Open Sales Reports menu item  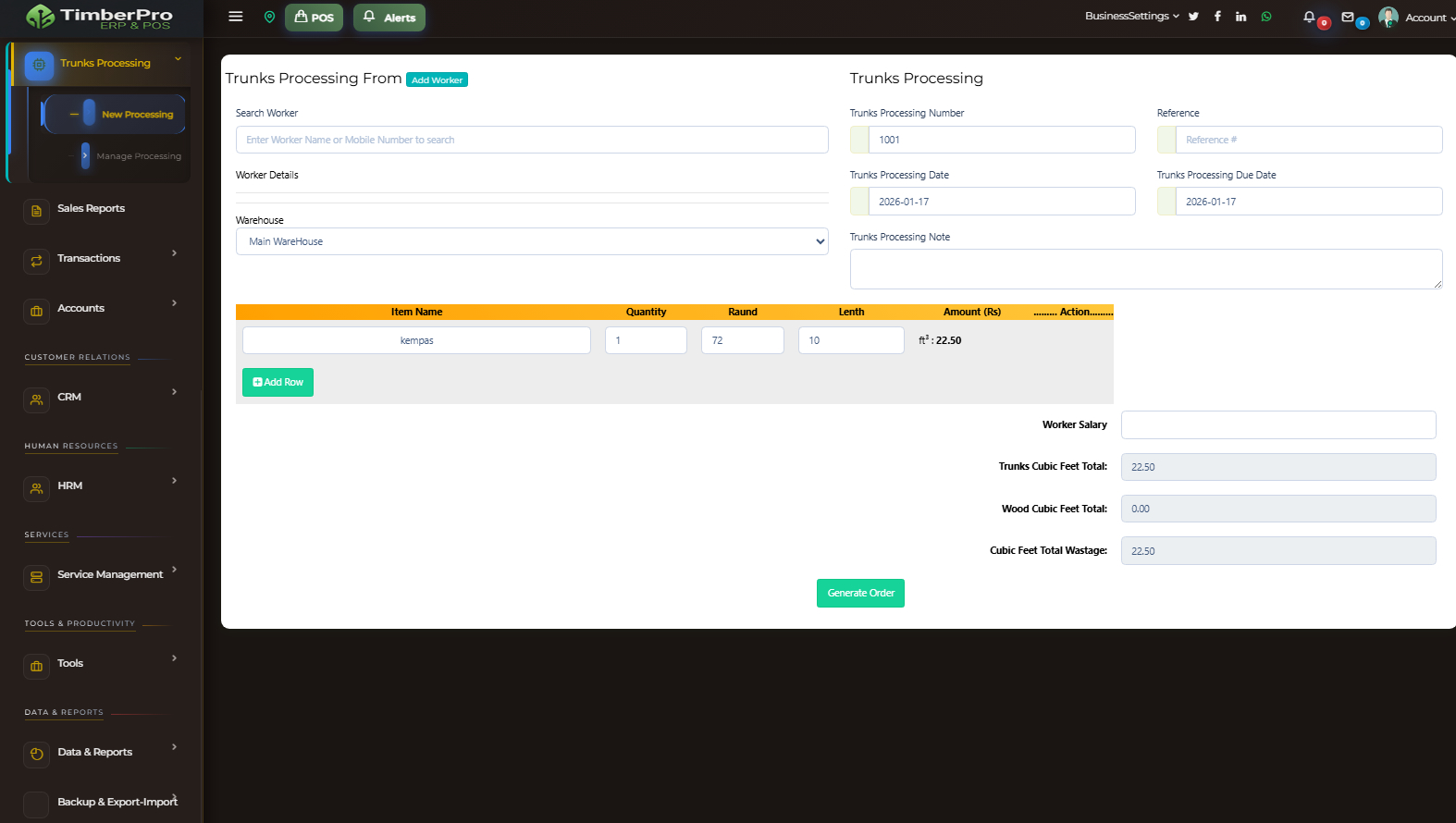tap(91, 208)
